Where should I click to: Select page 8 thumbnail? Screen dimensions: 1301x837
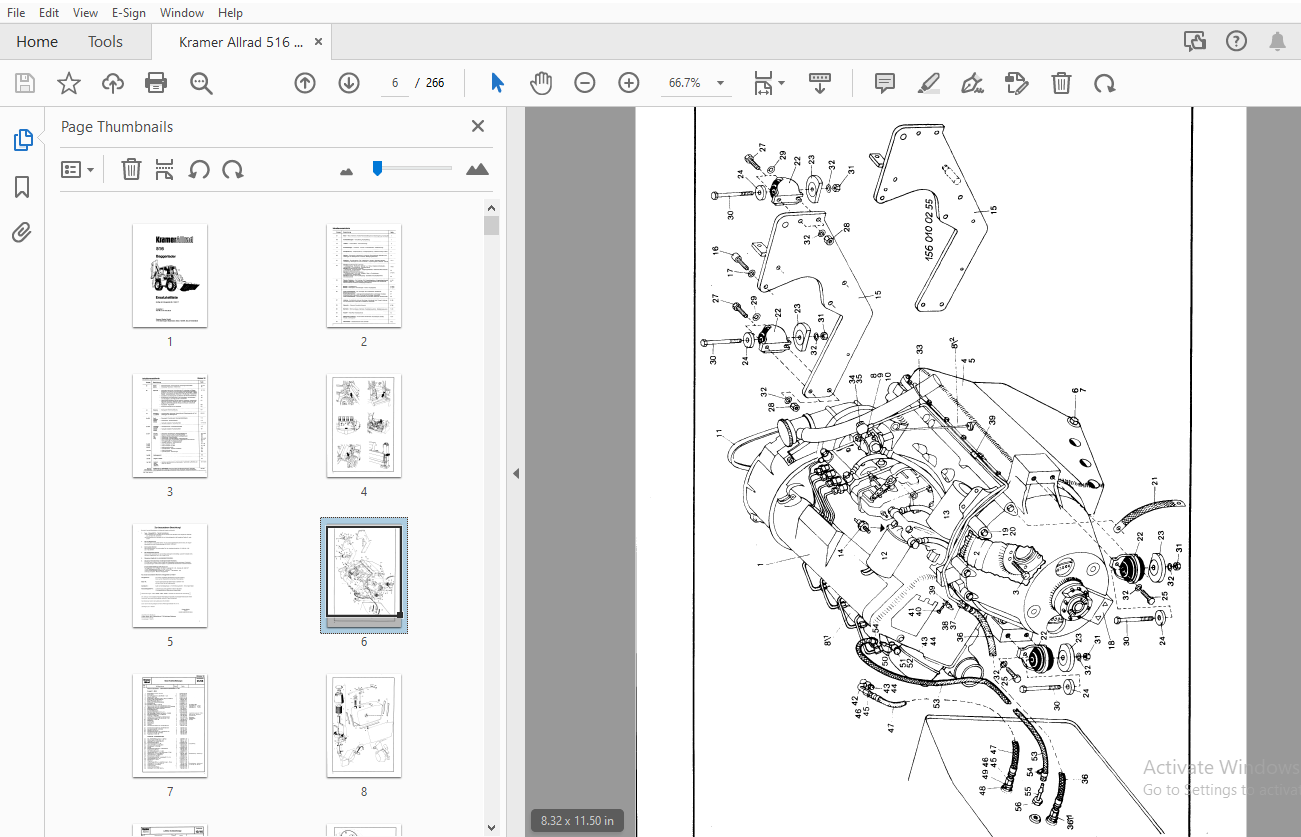tap(364, 725)
